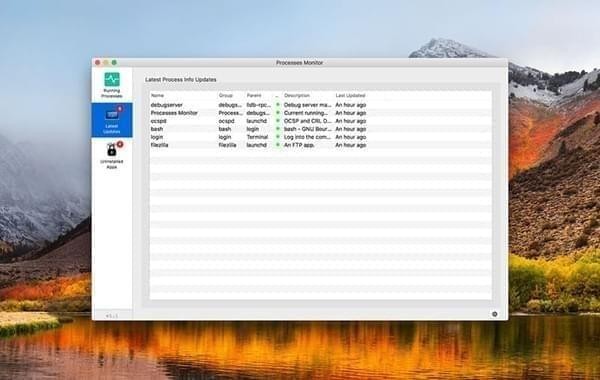Click the 'OCSP and CRL D...' description cell
This screenshot has width=600, height=380.
point(308,121)
